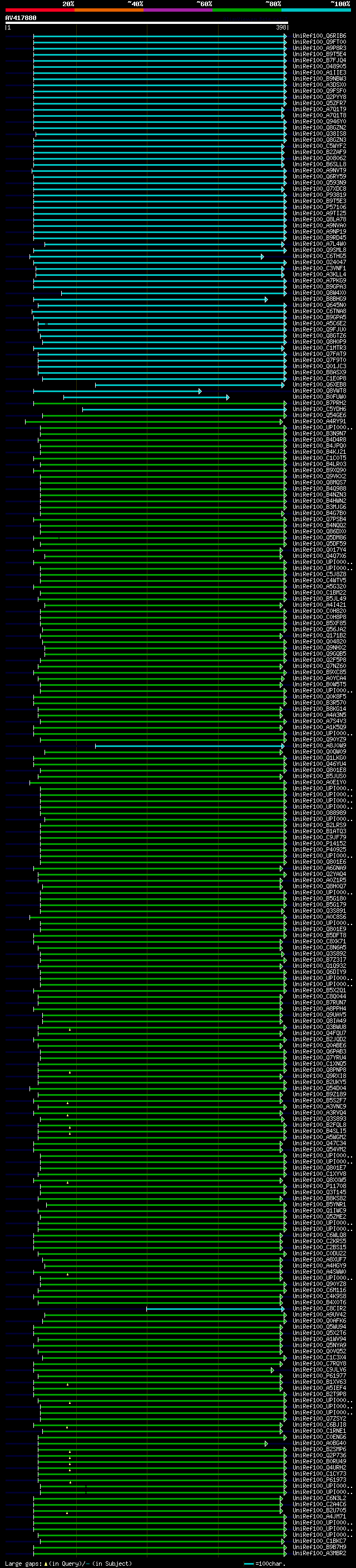Viewport: 356px width, 1568px height.
Task: Open the UniRef100_Q9FT00 hit label
Action: tap(319, 42)
